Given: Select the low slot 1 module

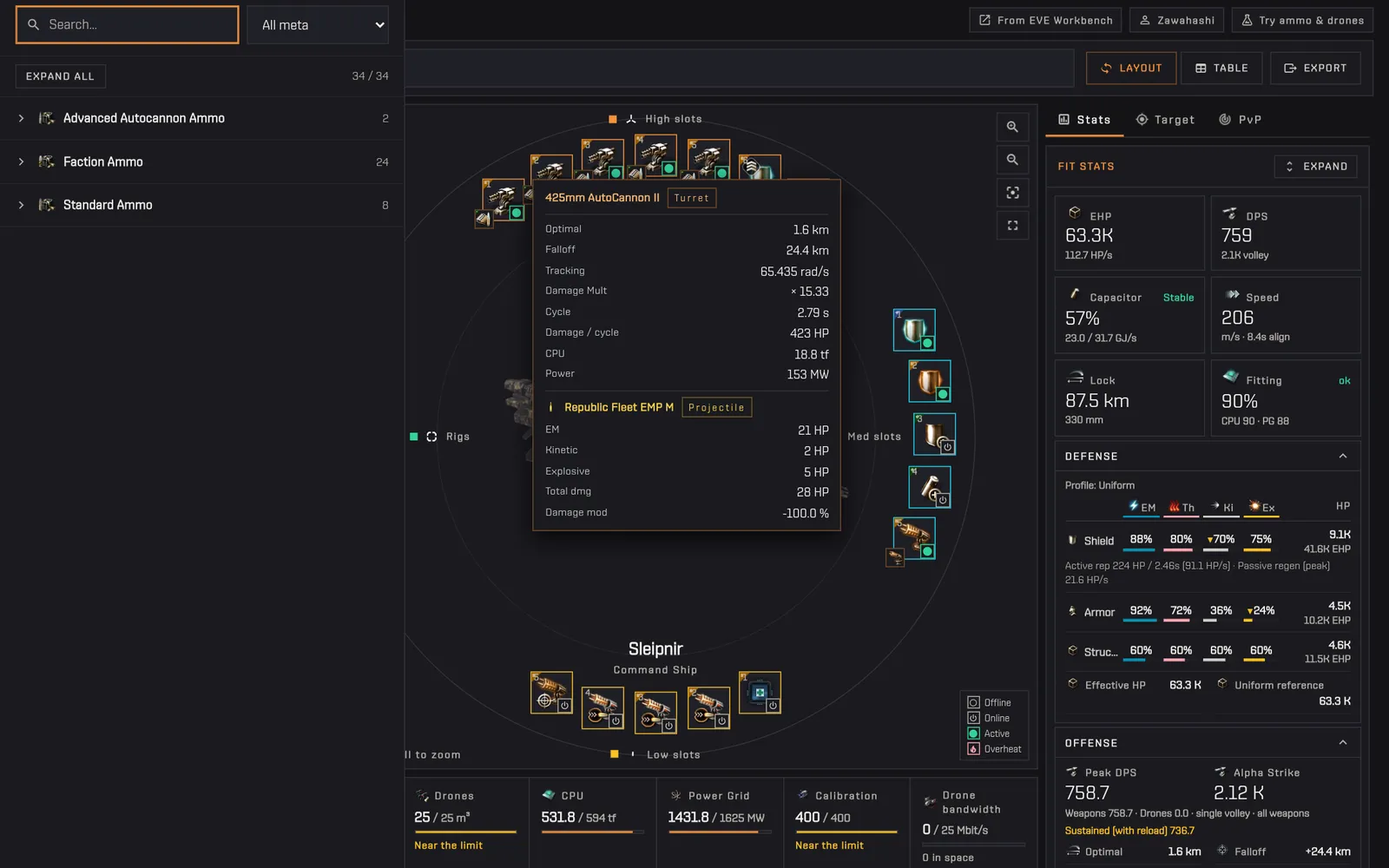Looking at the screenshot, I should 760,693.
